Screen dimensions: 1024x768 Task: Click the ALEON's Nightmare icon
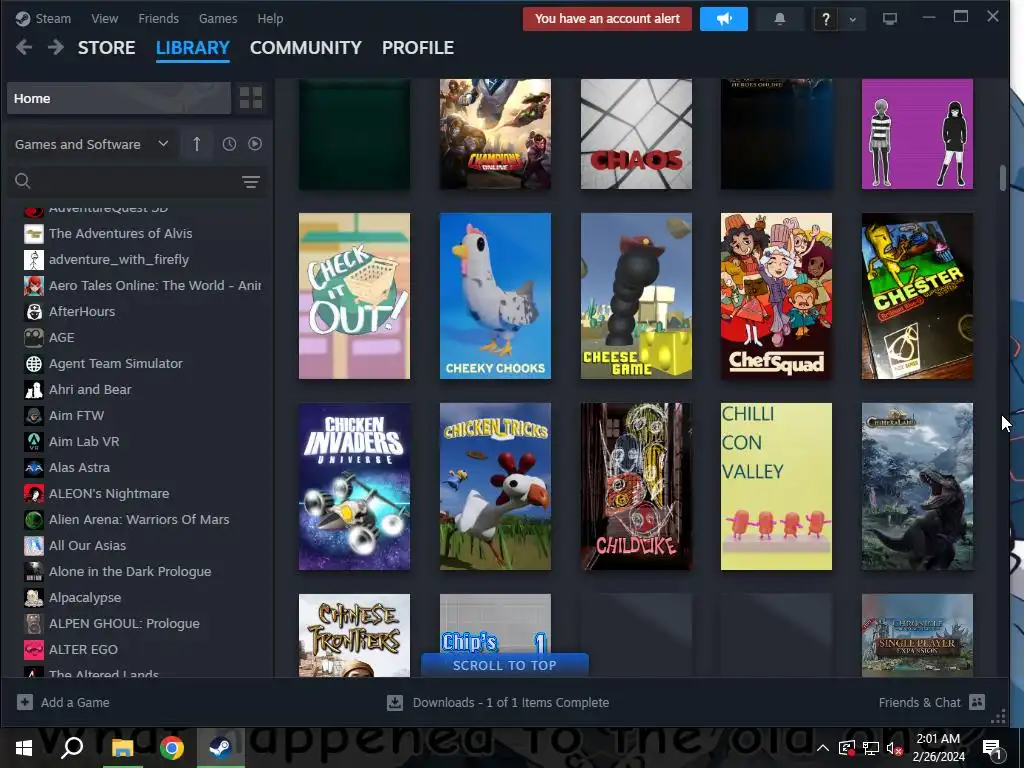coord(34,494)
